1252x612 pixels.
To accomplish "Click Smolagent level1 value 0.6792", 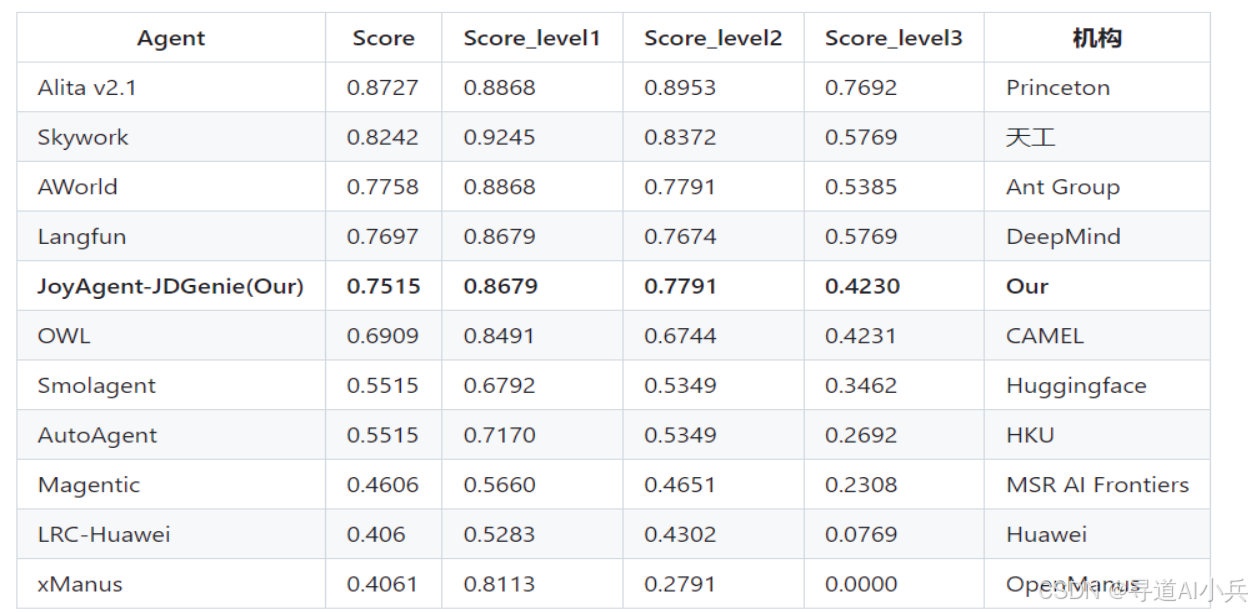I will point(500,386).
